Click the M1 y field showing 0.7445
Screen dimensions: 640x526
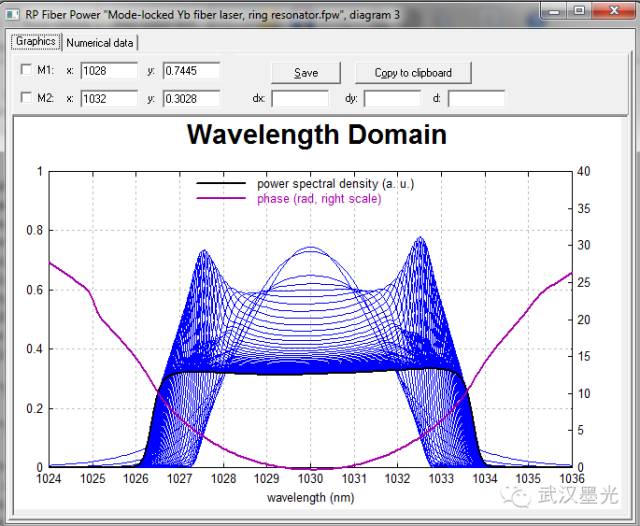click(x=191, y=71)
